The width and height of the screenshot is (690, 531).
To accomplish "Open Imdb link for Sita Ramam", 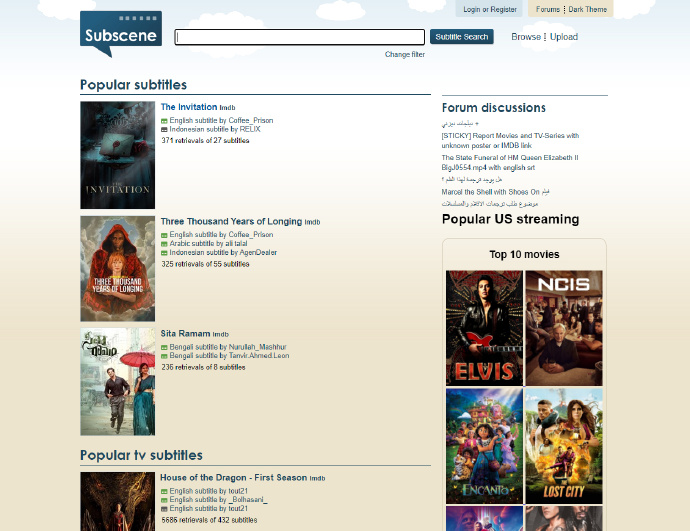I will coord(221,334).
